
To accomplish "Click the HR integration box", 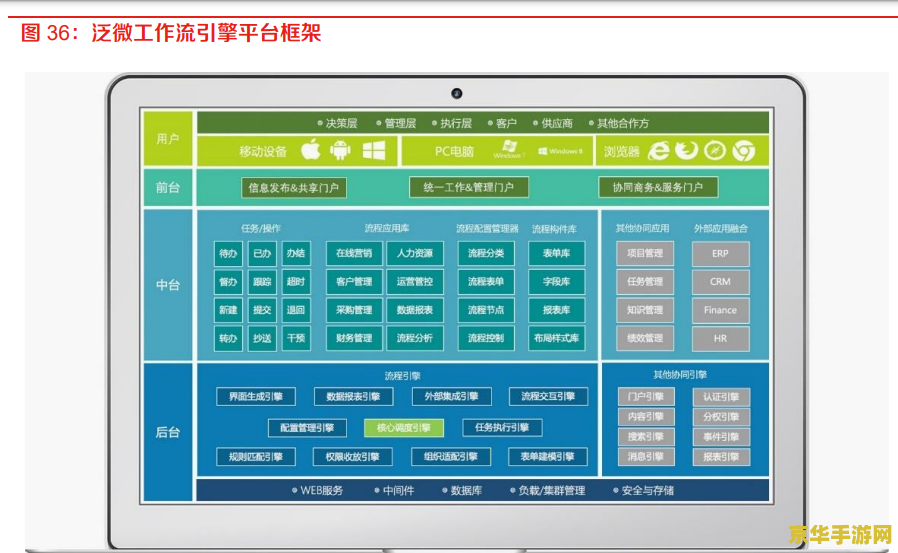I will pos(720,338).
